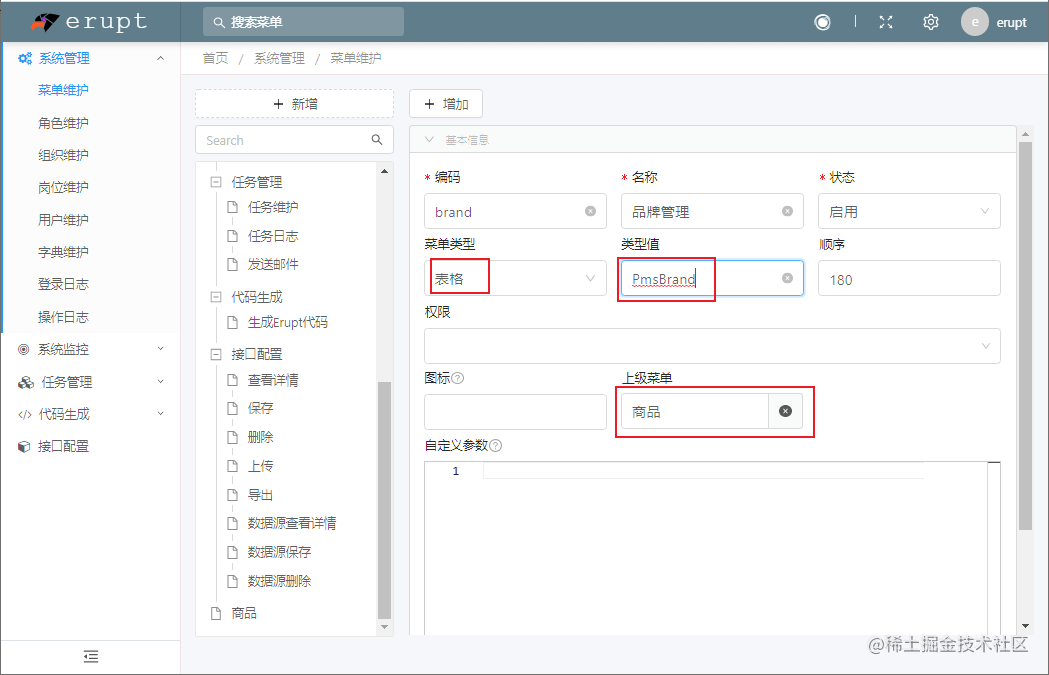Click the search icon in menu search box
Viewport: 1049px width, 675px height.
point(219,22)
